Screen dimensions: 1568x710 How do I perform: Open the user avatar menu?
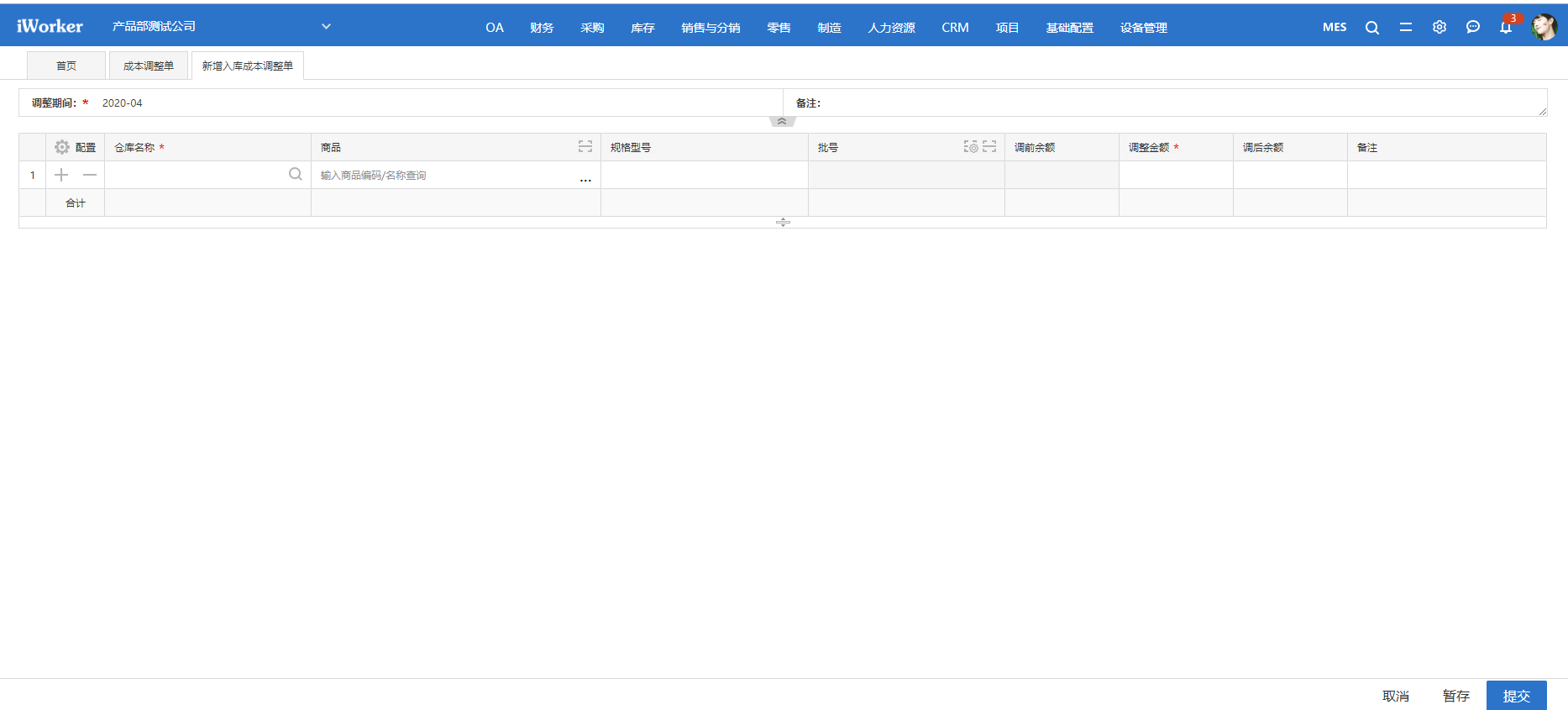point(1544,27)
